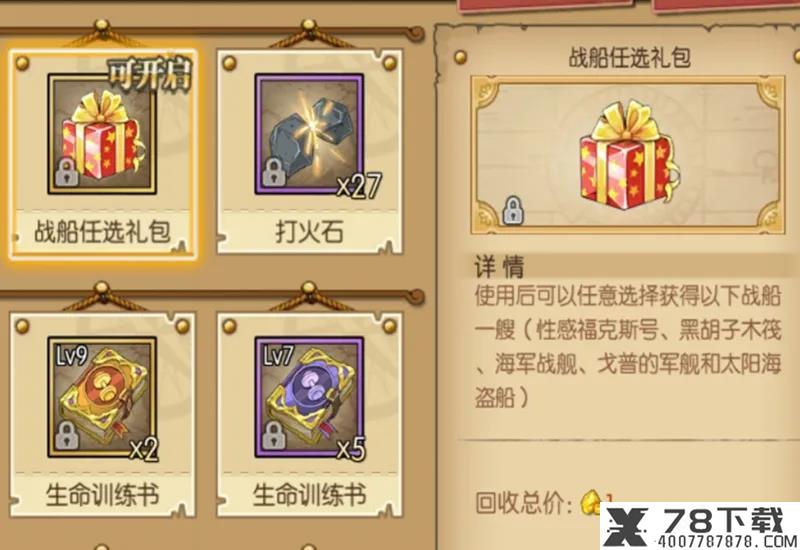Click the 打火石 name label
800x550 pixels.
point(309,232)
